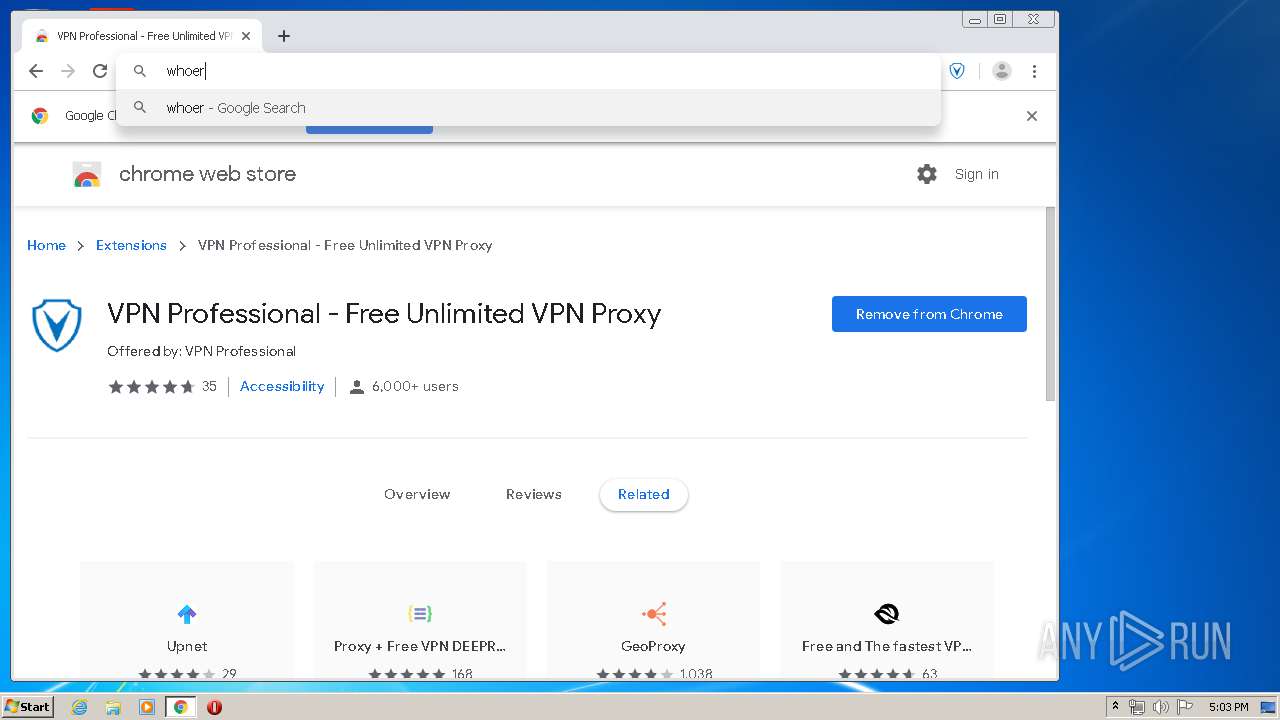
Task: Click the star rating of the extension
Action: (151, 386)
